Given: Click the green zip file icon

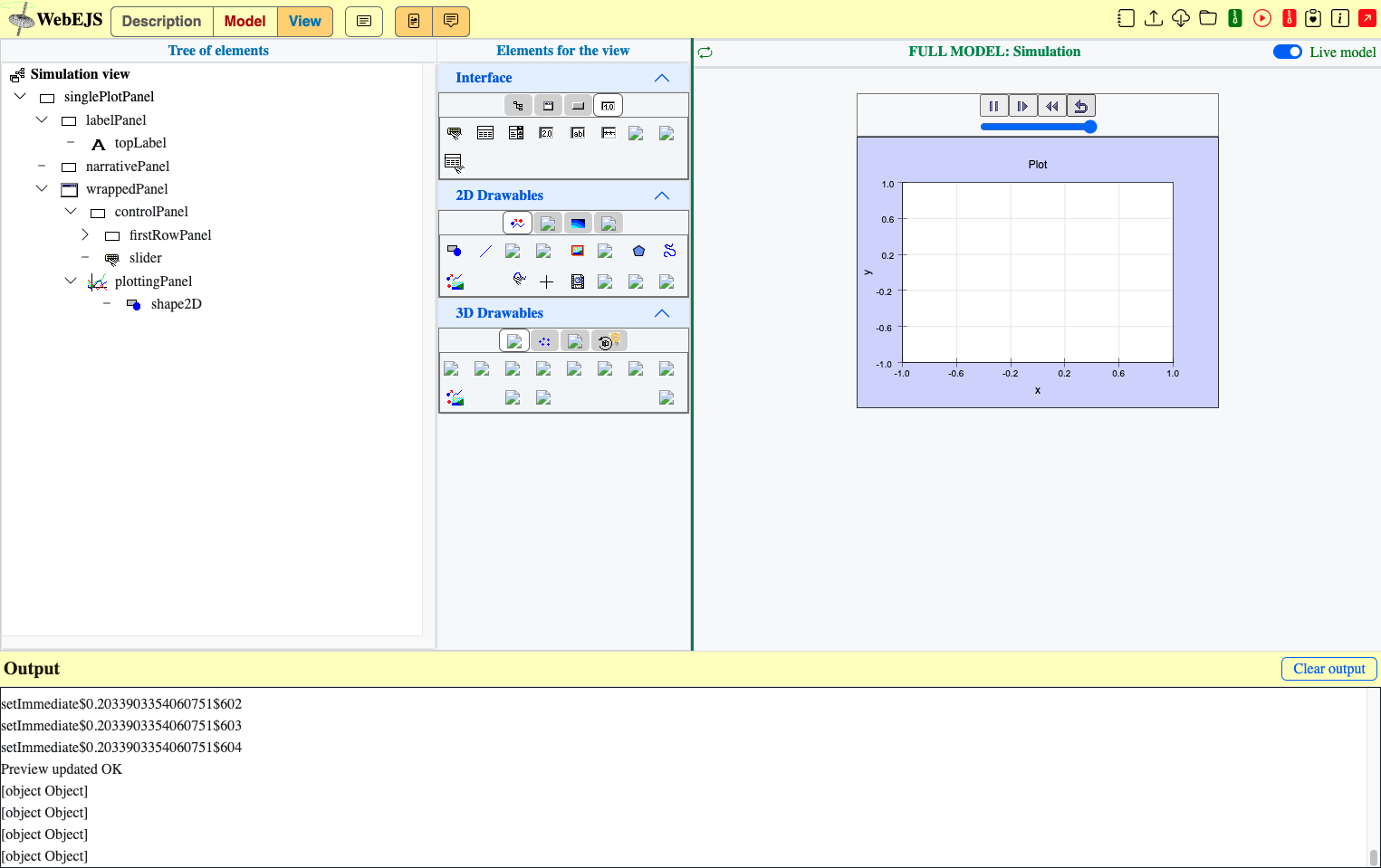Looking at the screenshot, I should (1234, 18).
